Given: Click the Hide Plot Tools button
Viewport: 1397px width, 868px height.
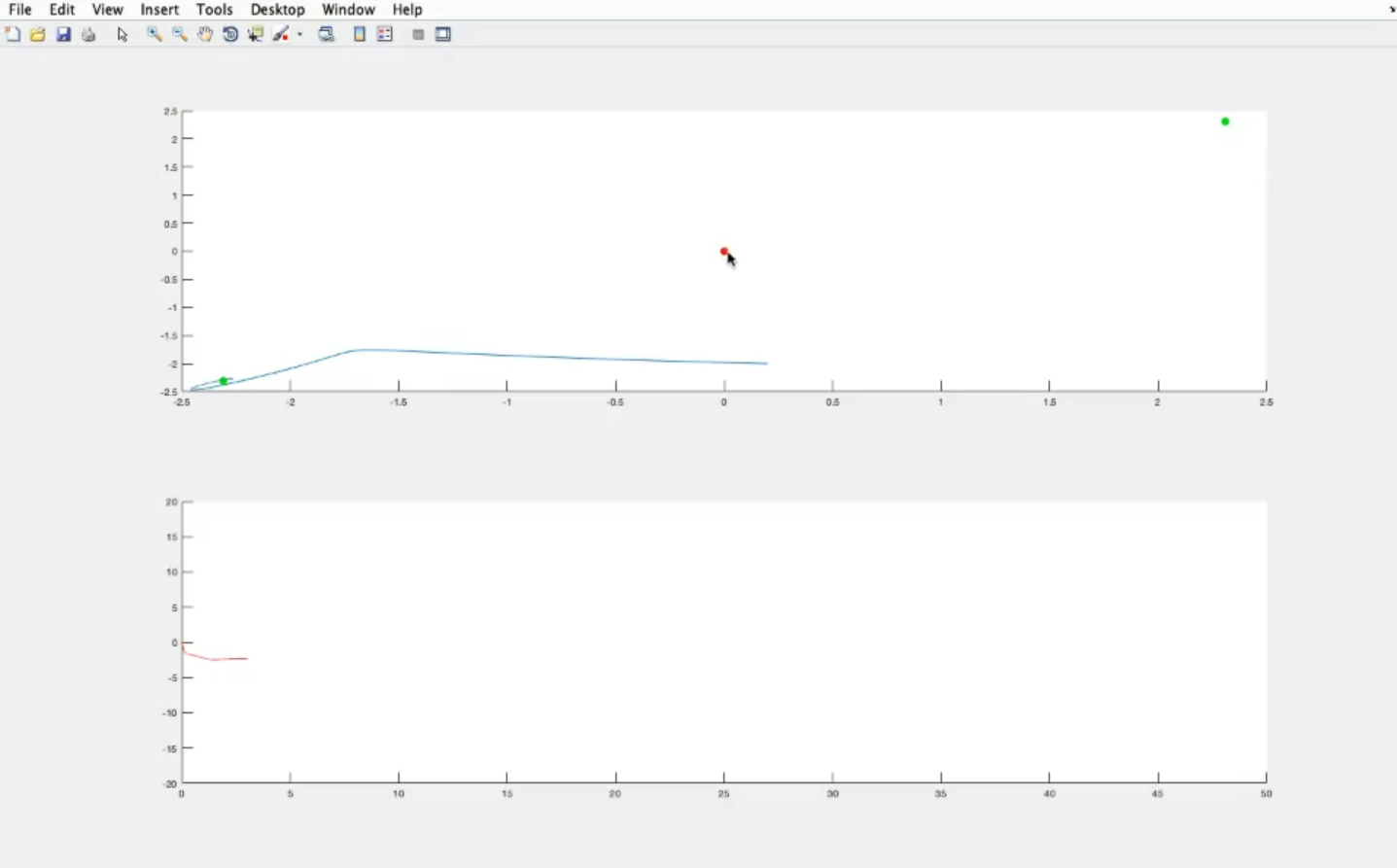Looking at the screenshot, I should click(418, 34).
